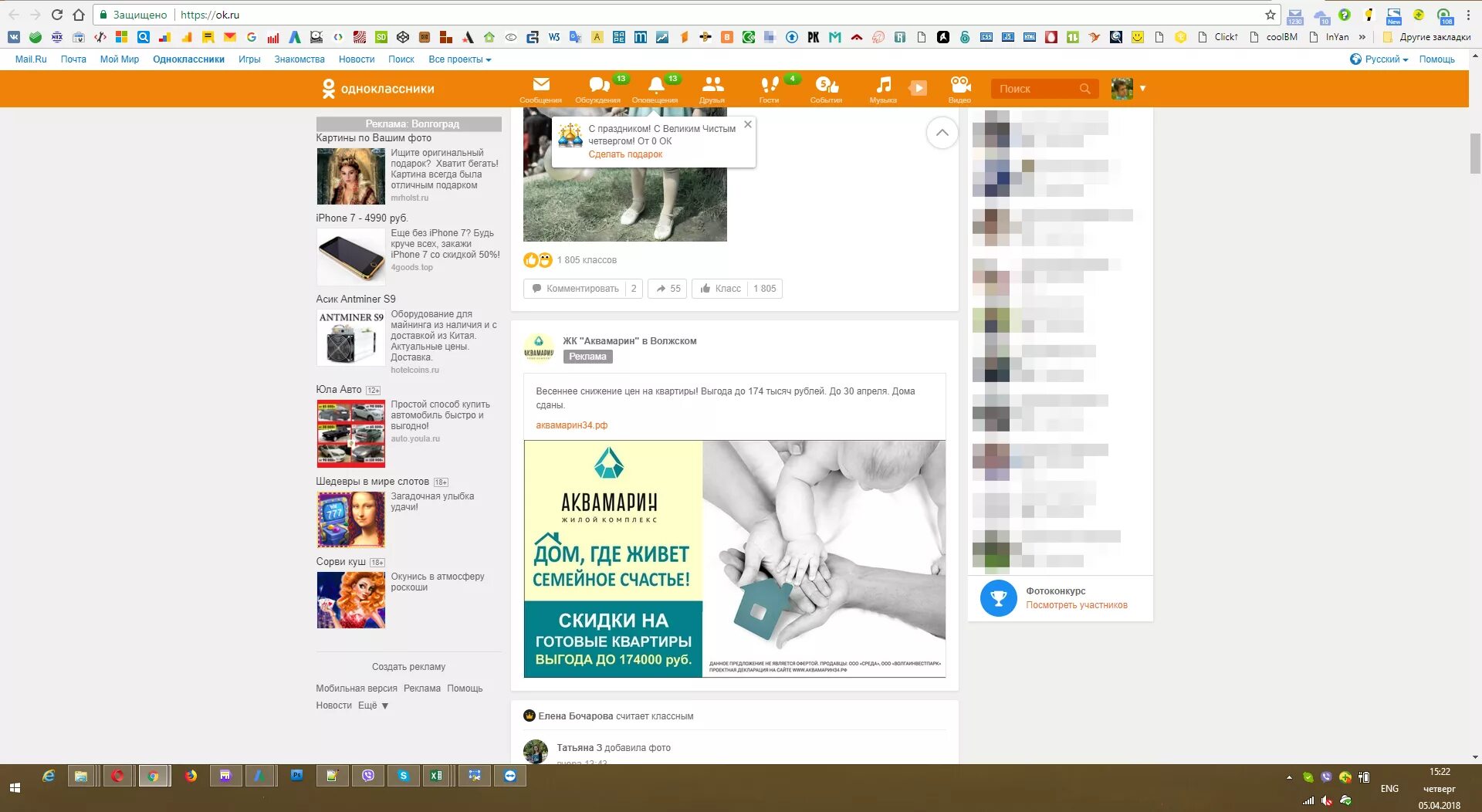Image resolution: width=1482 pixels, height=812 pixels.
Task: Open the Аквамарин ad banner image
Action: (735, 559)
